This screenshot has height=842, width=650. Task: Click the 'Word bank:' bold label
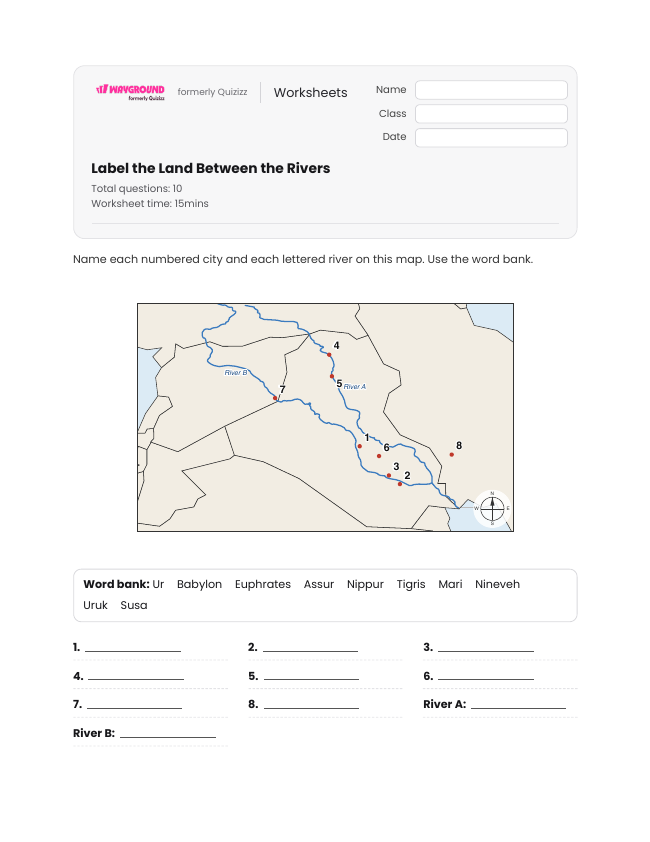tap(117, 584)
